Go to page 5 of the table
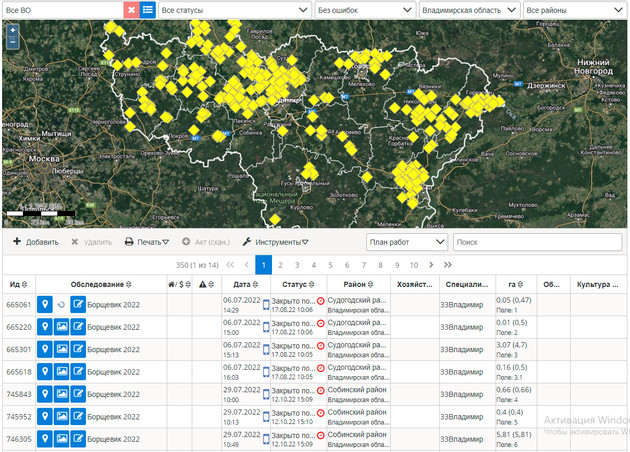630x452 pixels. click(x=331, y=265)
